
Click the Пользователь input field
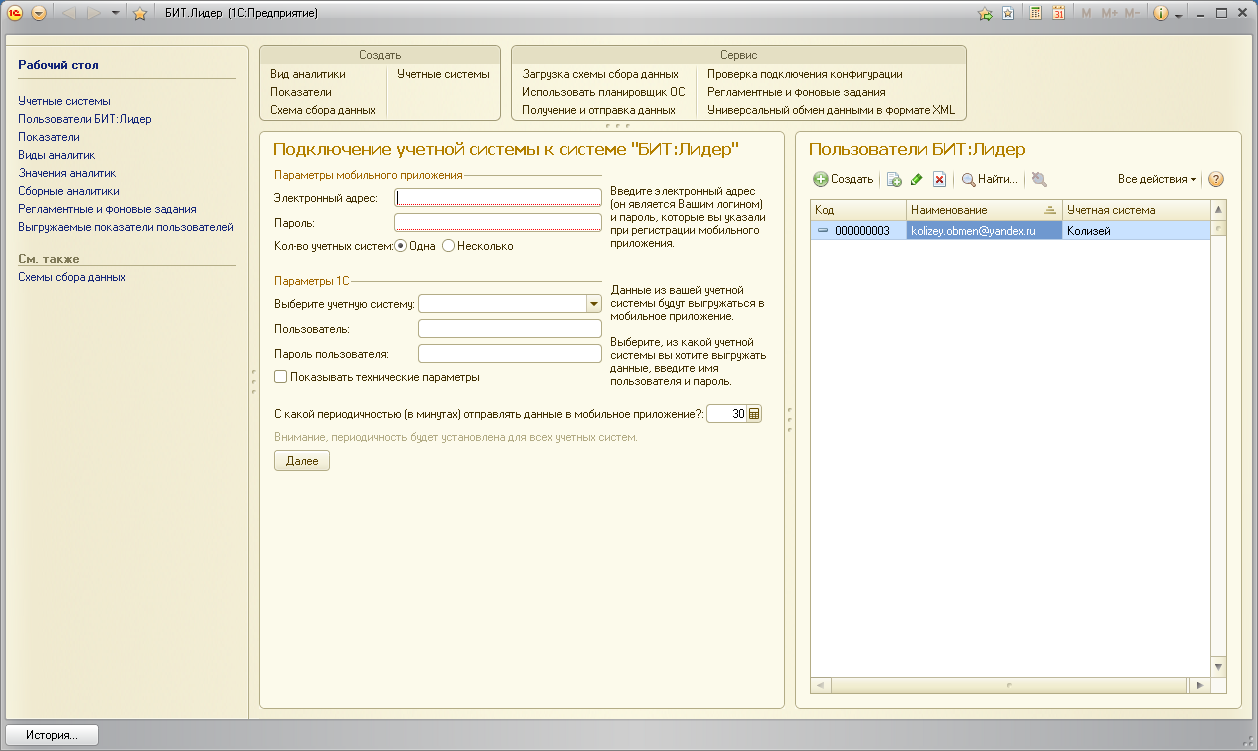(509, 328)
